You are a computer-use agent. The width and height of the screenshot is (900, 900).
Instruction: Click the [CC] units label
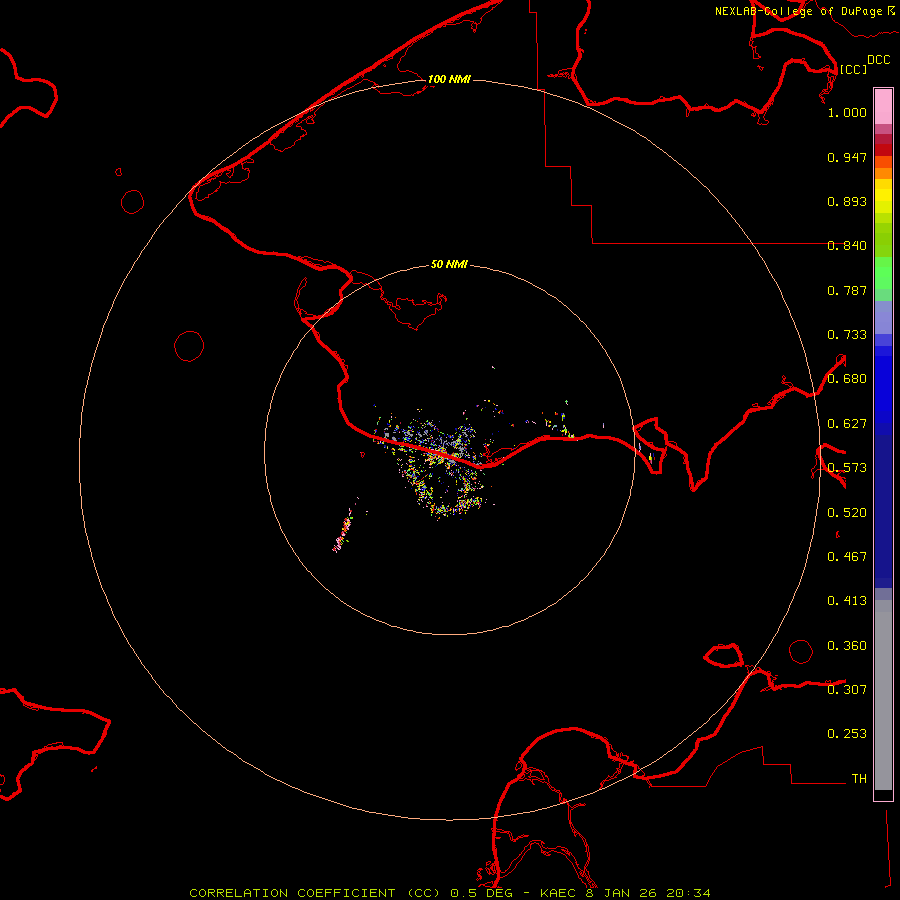[853, 69]
